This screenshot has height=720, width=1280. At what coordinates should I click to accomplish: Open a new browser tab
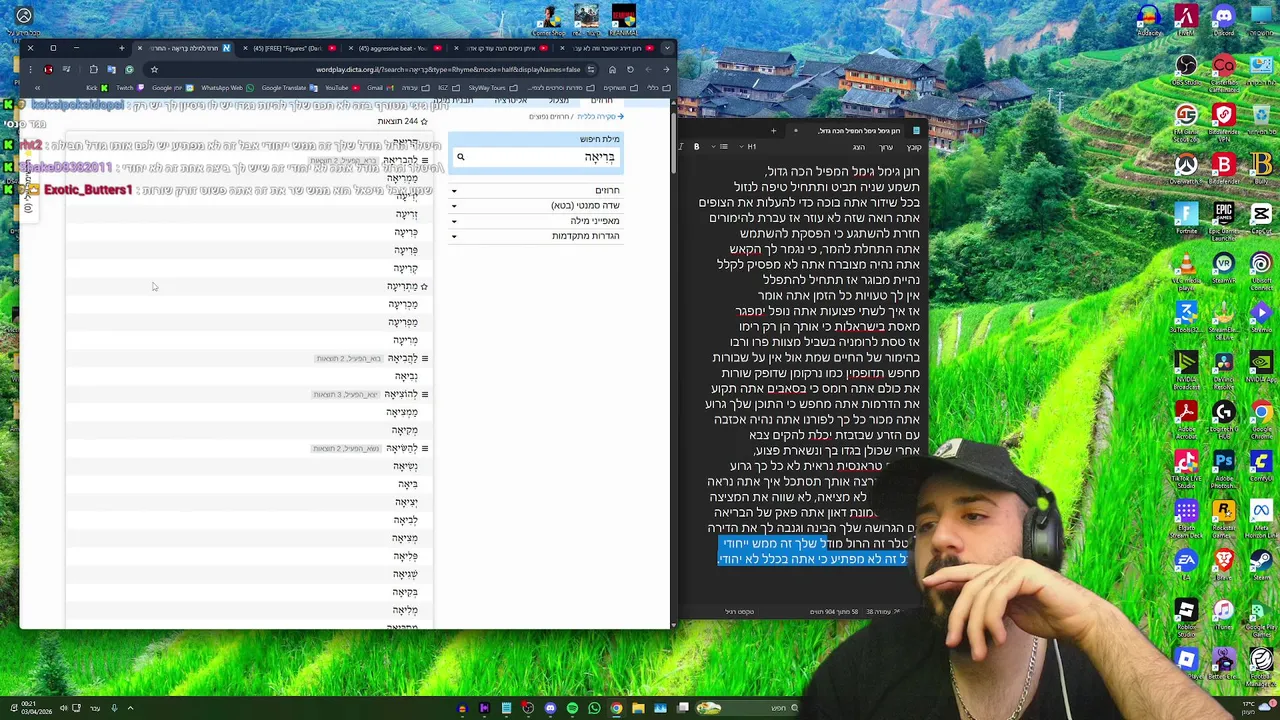122,48
